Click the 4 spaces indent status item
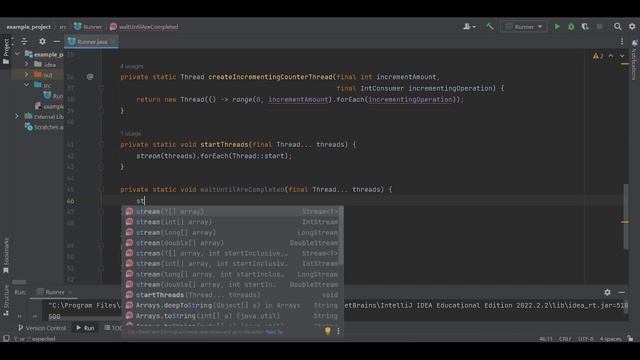 (610, 339)
